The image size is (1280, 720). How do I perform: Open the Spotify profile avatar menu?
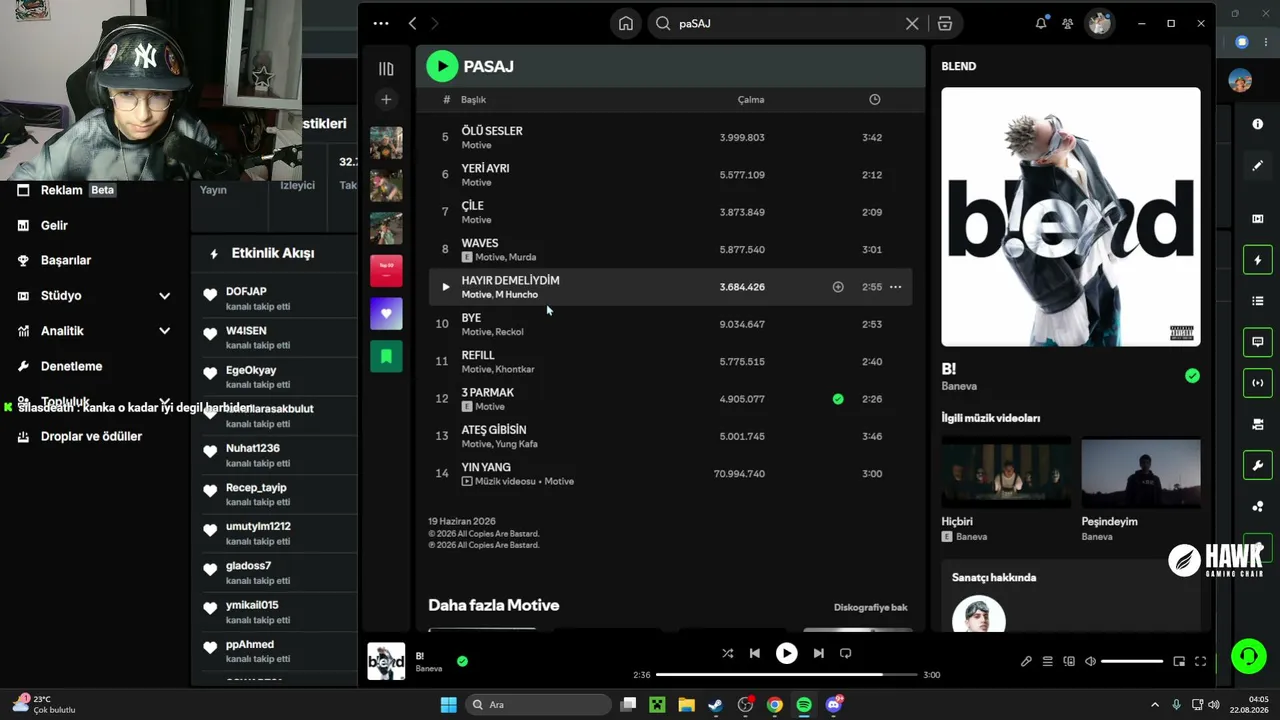pyautogui.click(x=1100, y=23)
